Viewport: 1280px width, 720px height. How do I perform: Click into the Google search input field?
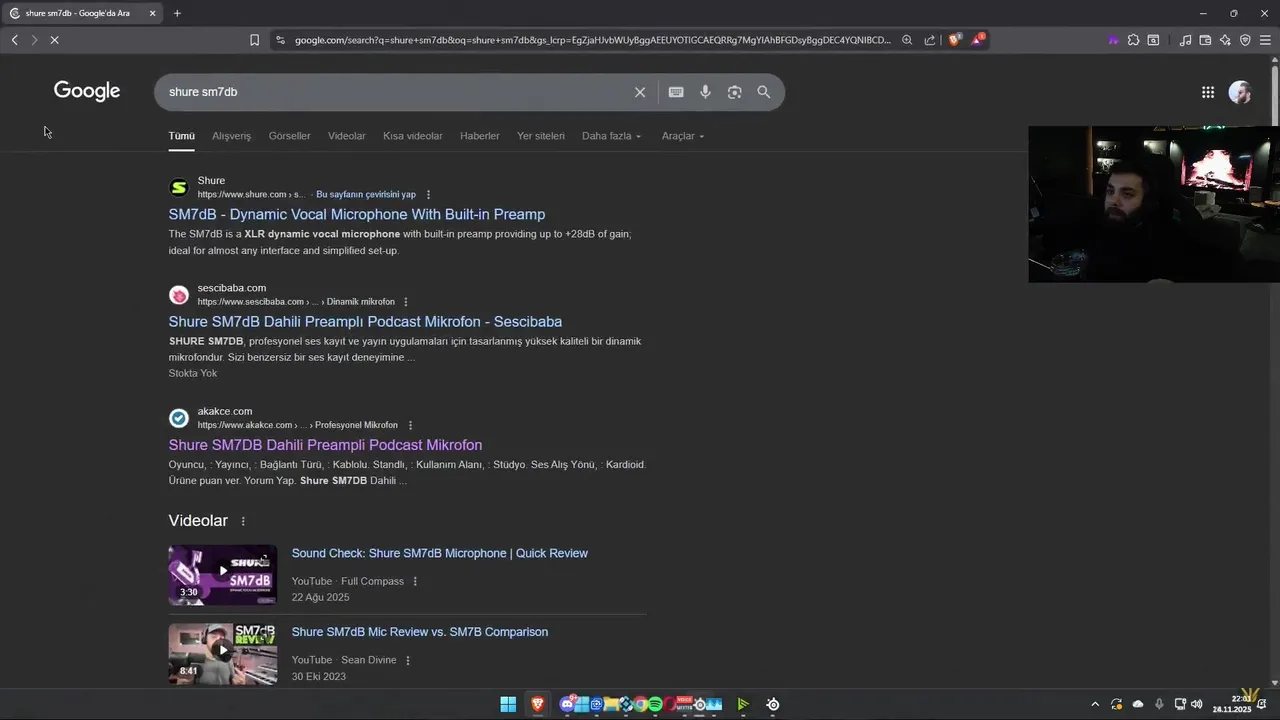395,92
